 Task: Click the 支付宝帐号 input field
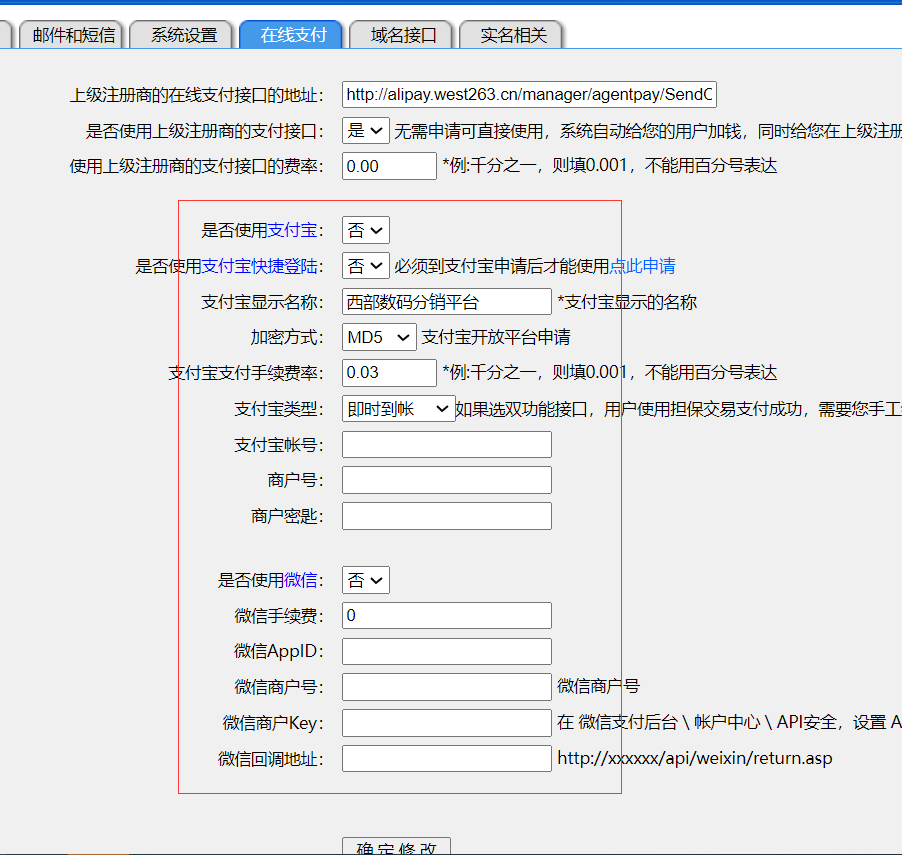(x=446, y=444)
